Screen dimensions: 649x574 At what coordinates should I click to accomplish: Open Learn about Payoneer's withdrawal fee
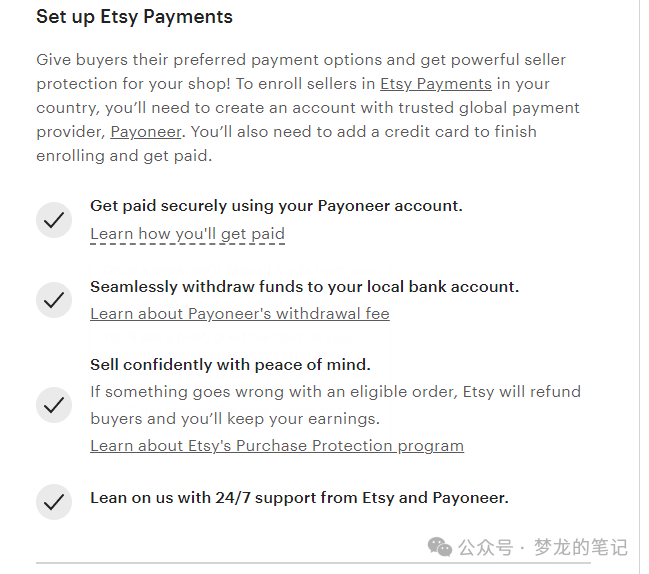tap(240, 314)
